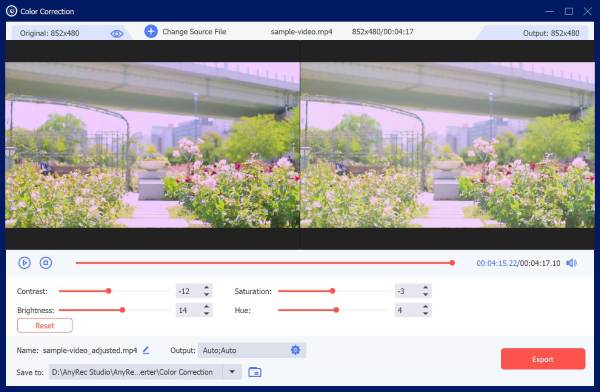The image size is (600, 392).
Task: Minimize the Color Correction window
Action: (549, 11)
